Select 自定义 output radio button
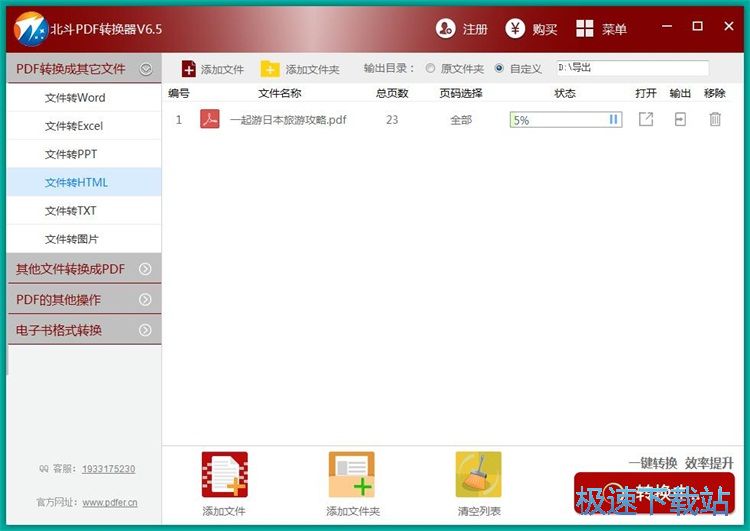Image resolution: width=750 pixels, height=531 pixels. pyautogui.click(x=499, y=68)
